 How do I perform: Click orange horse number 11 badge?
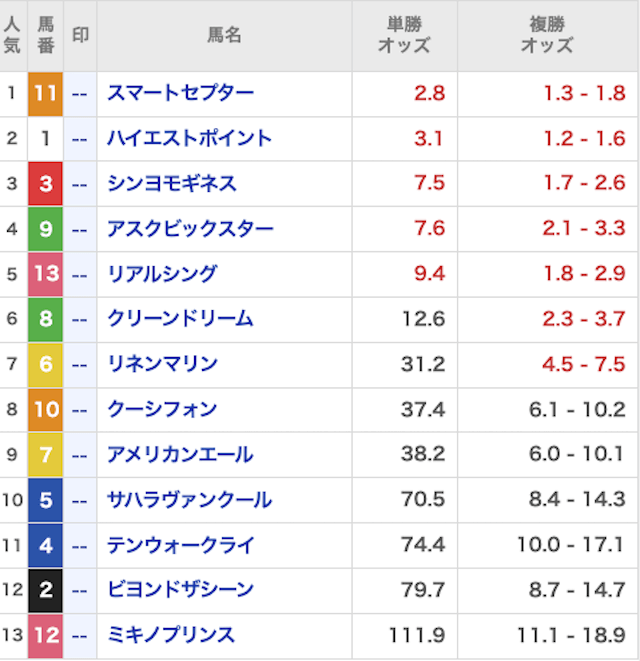tap(45, 93)
